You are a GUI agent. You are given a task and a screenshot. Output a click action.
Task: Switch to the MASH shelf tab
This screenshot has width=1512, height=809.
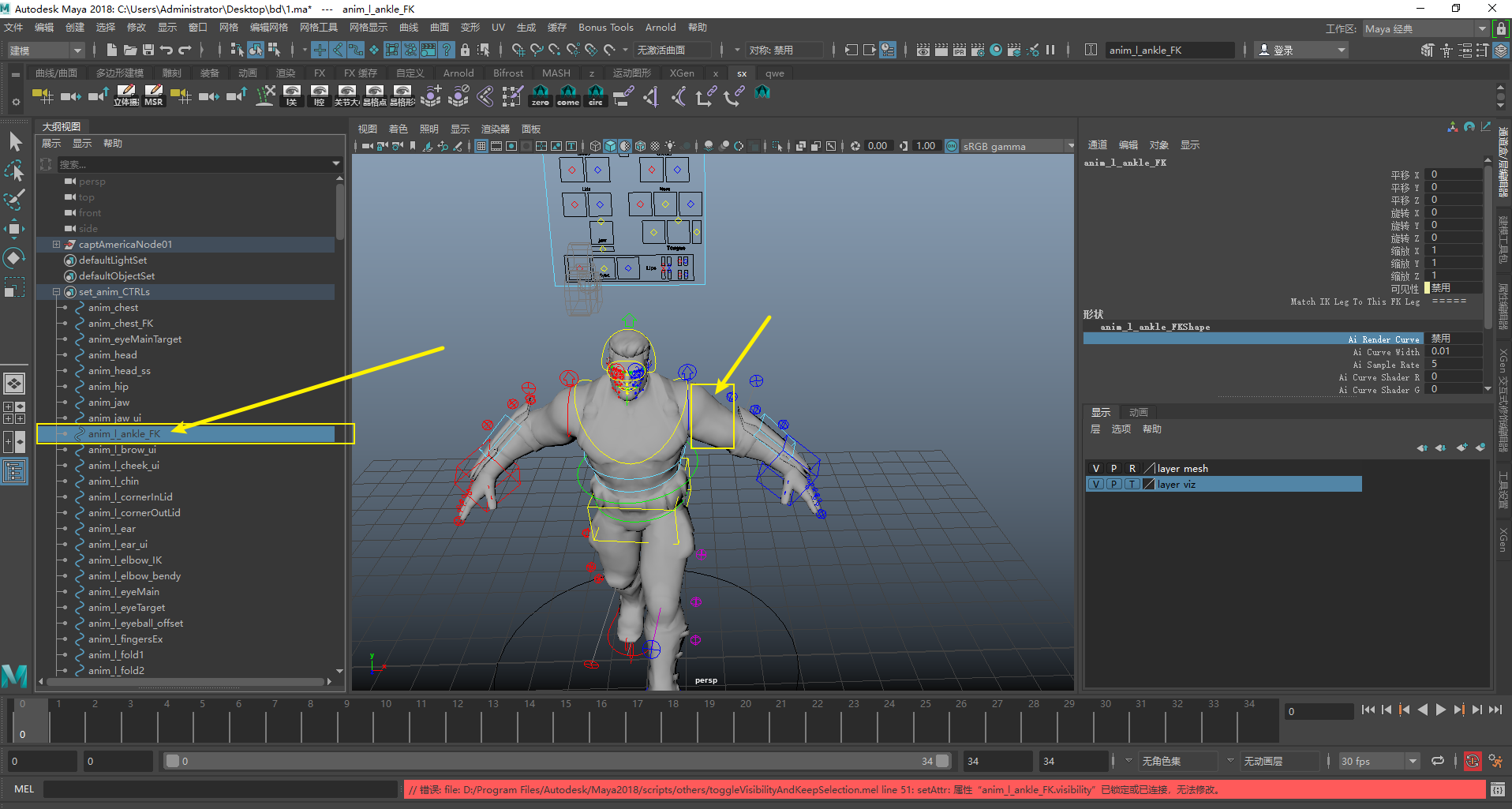(556, 73)
